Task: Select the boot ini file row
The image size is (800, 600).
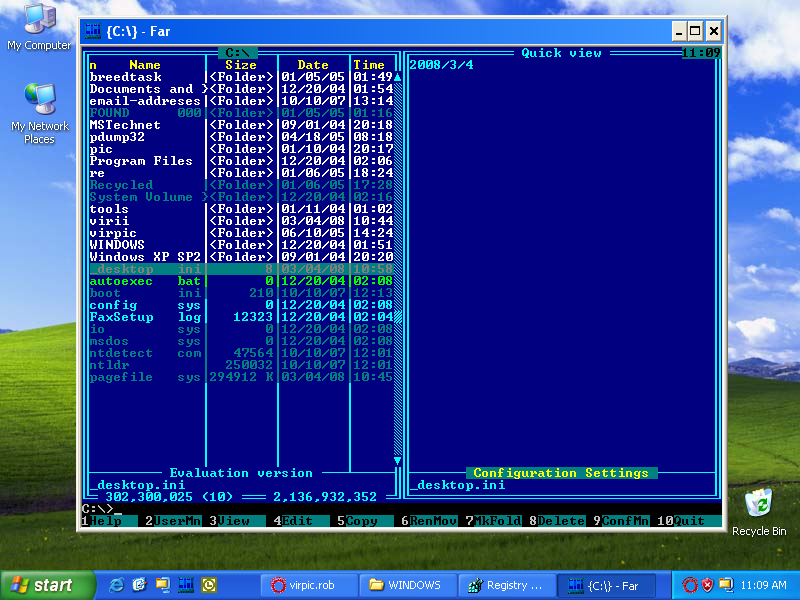Action: pos(241,293)
